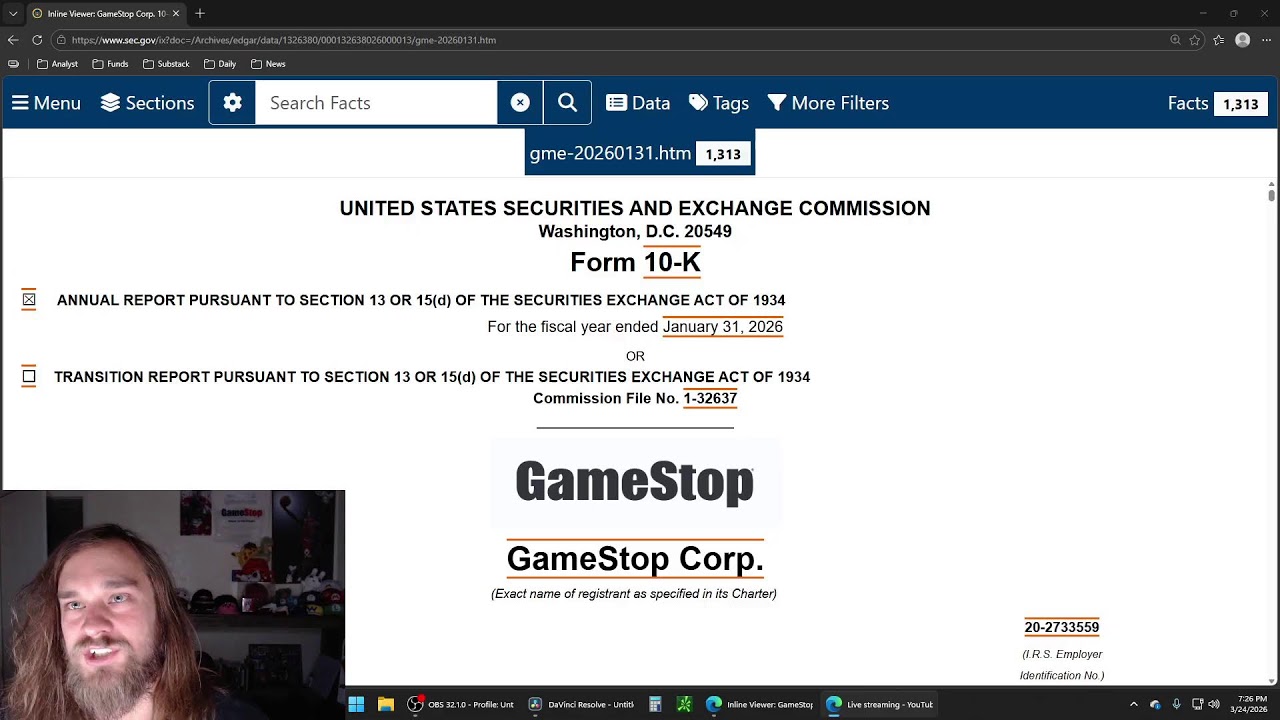Screen dimensions: 1280x720
Task: Click the tagged checkbox for Annual Report
Action: [x=29, y=299]
